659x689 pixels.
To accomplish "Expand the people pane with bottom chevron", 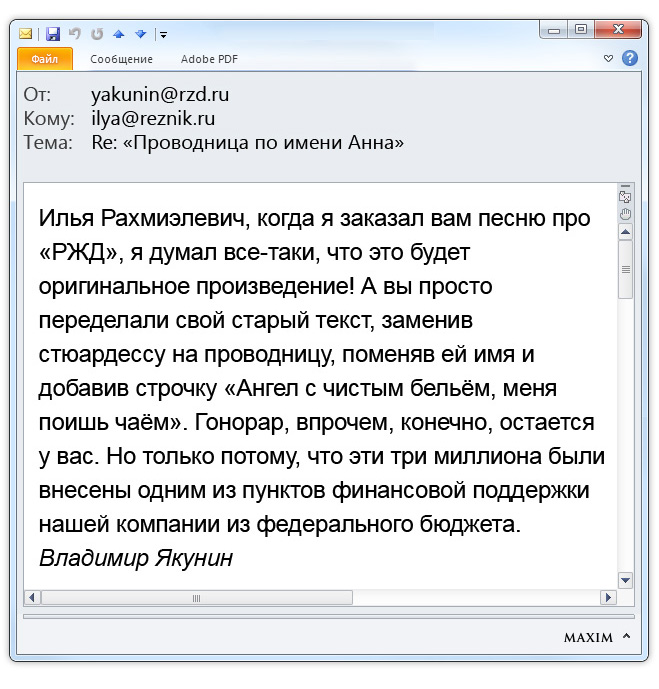I will (x=626, y=635).
